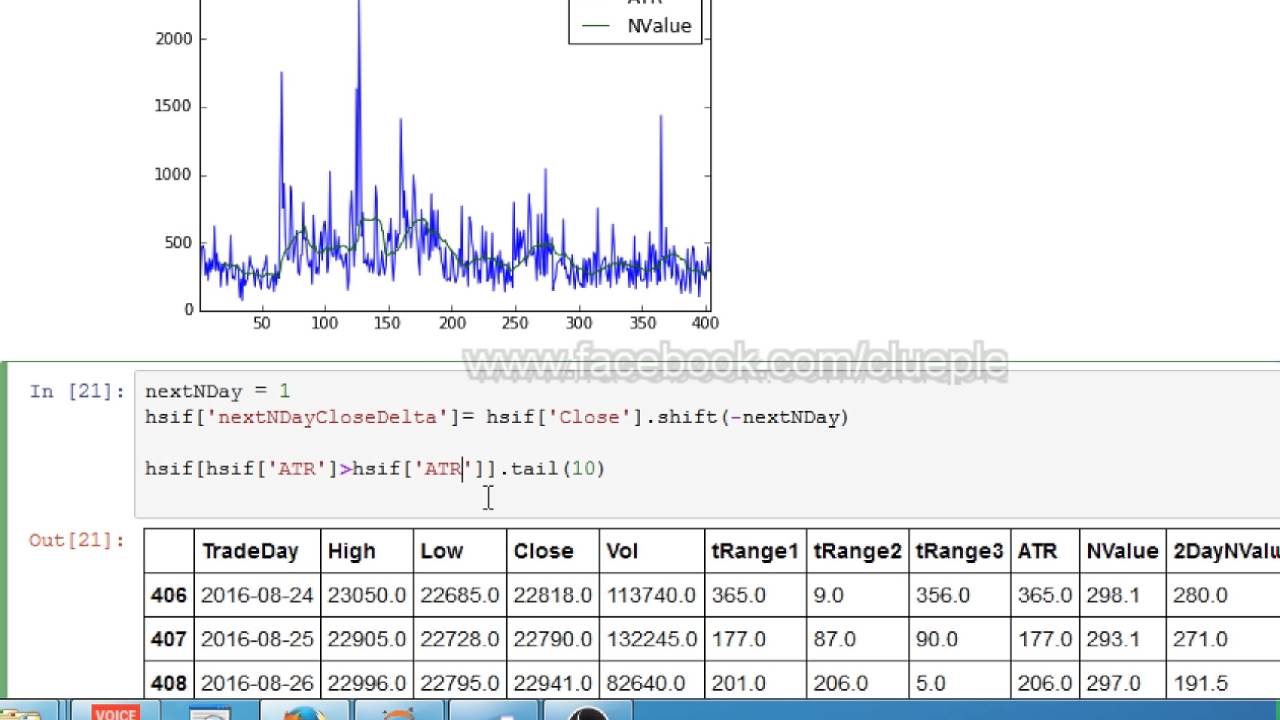Click the tRange1 column header

(x=756, y=551)
